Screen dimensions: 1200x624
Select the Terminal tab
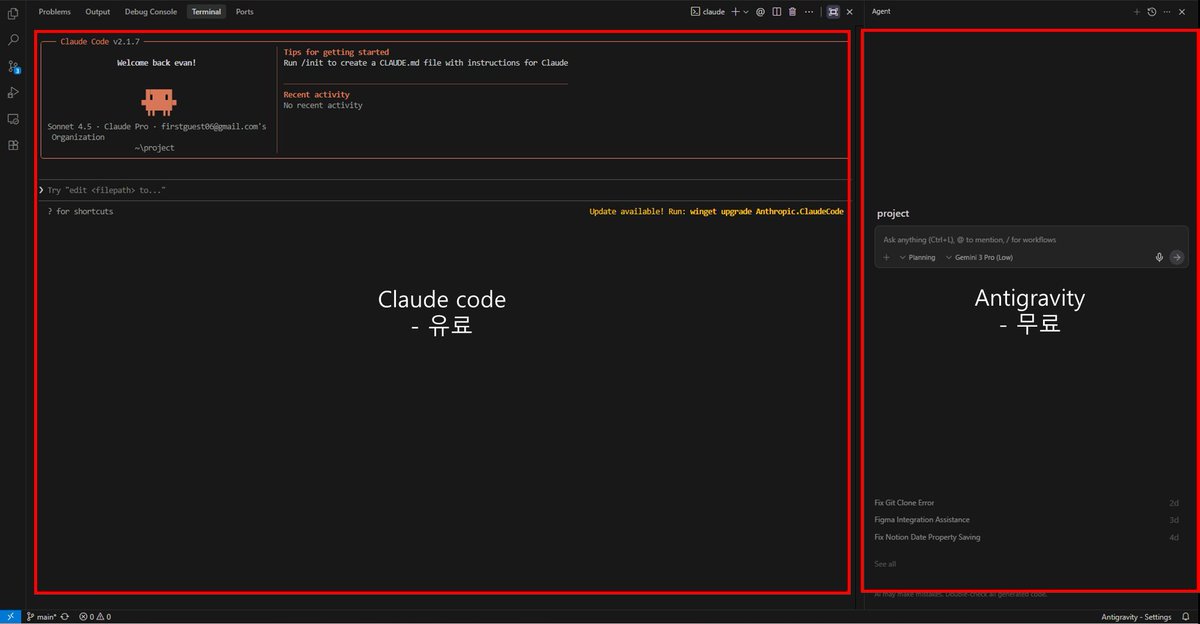(206, 12)
